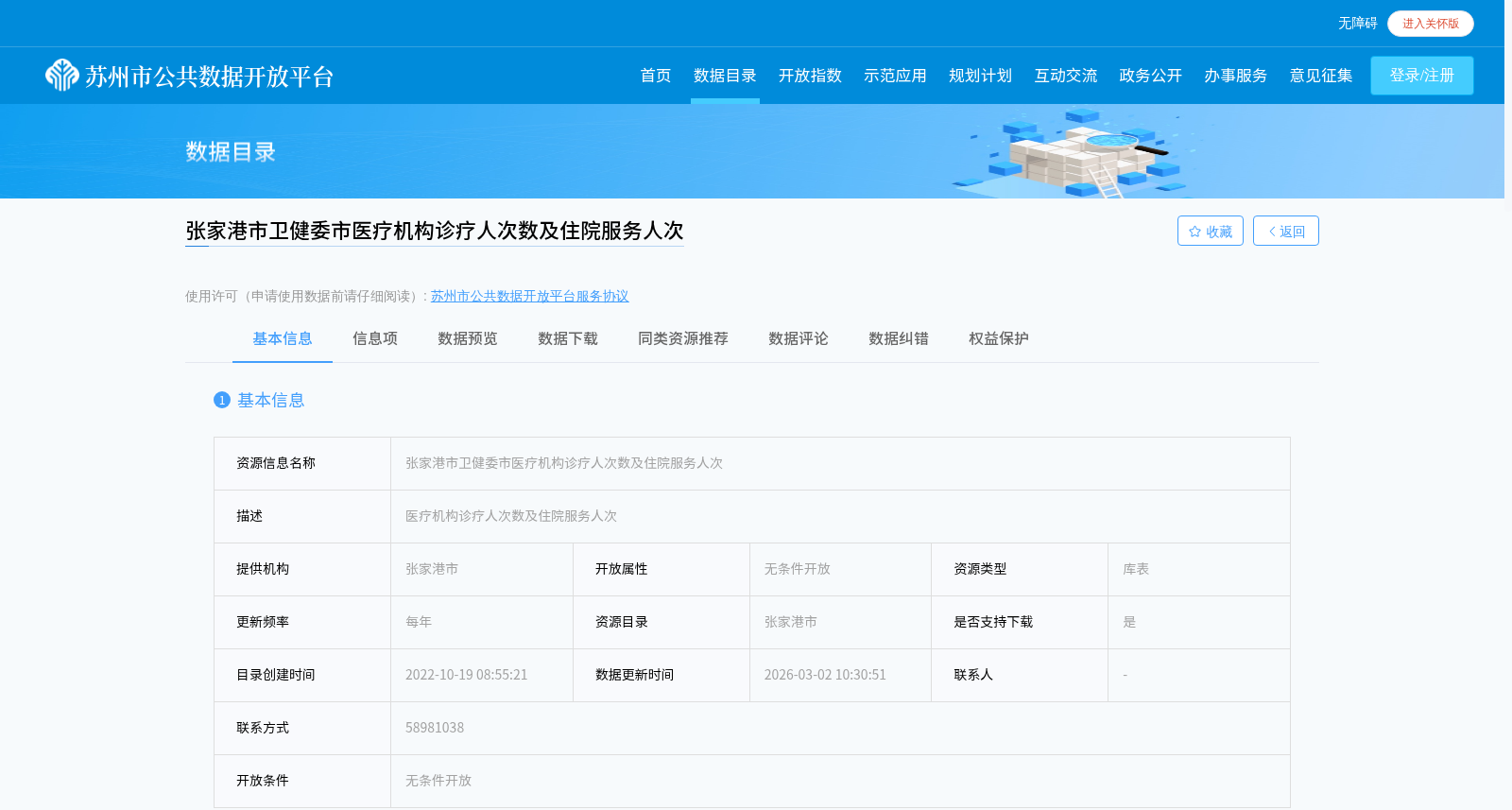This screenshot has width=1512, height=810.
Task: Click the 进入关怀版 button
Action: [1430, 24]
